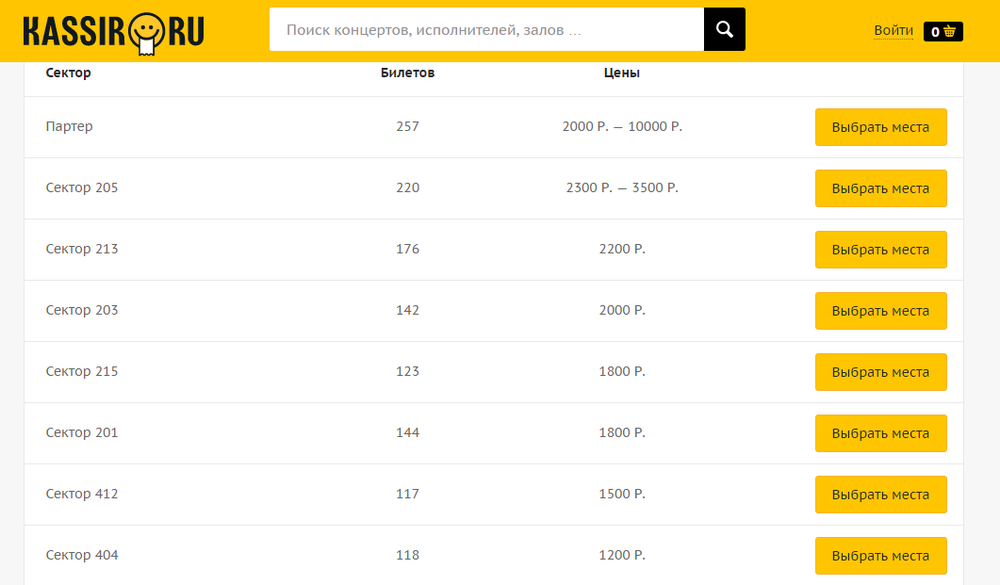Click the magnifier search button
Viewport: 1000px width, 585px height.
[724, 30]
